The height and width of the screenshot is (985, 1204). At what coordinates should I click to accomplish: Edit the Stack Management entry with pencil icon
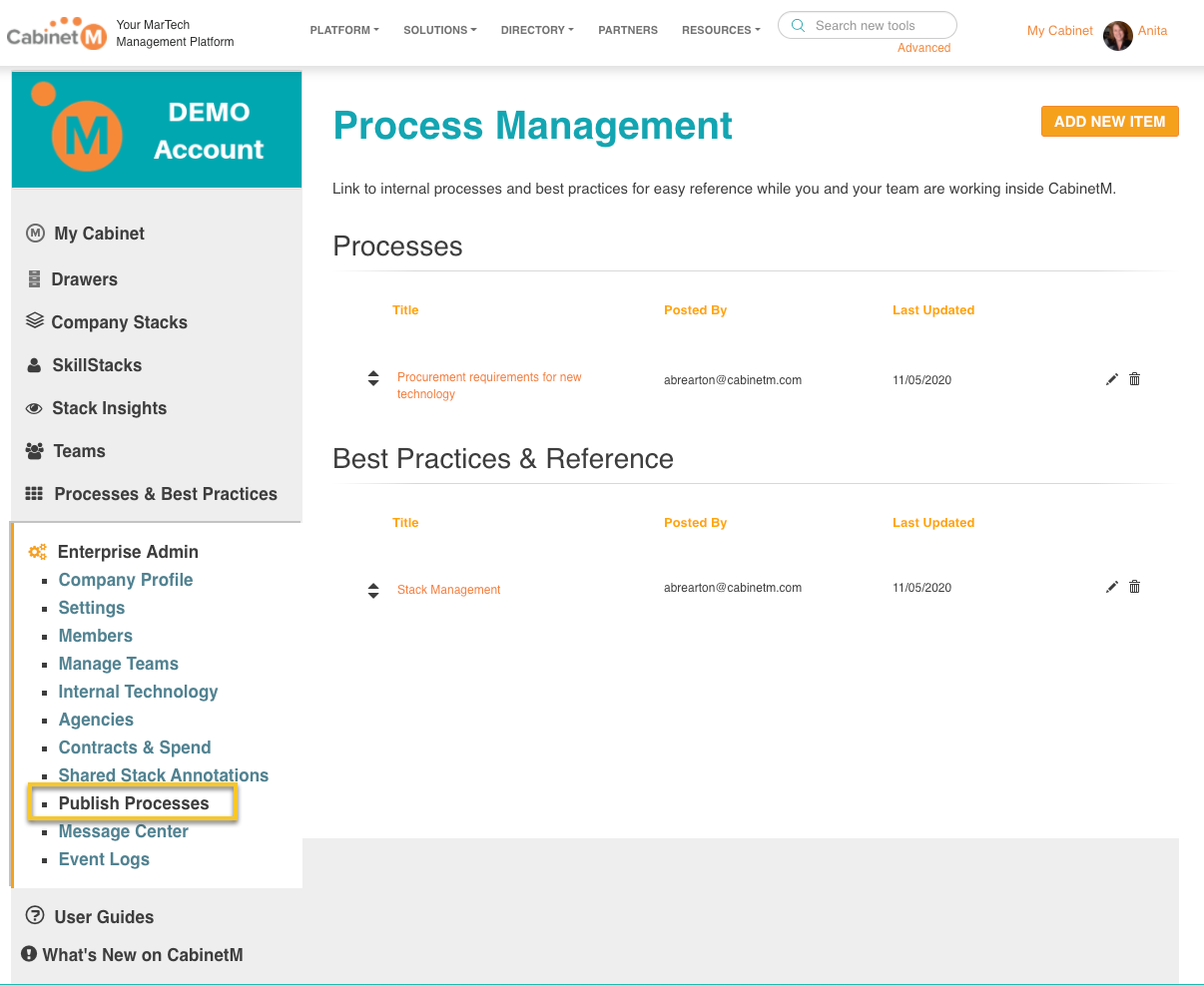[1112, 587]
